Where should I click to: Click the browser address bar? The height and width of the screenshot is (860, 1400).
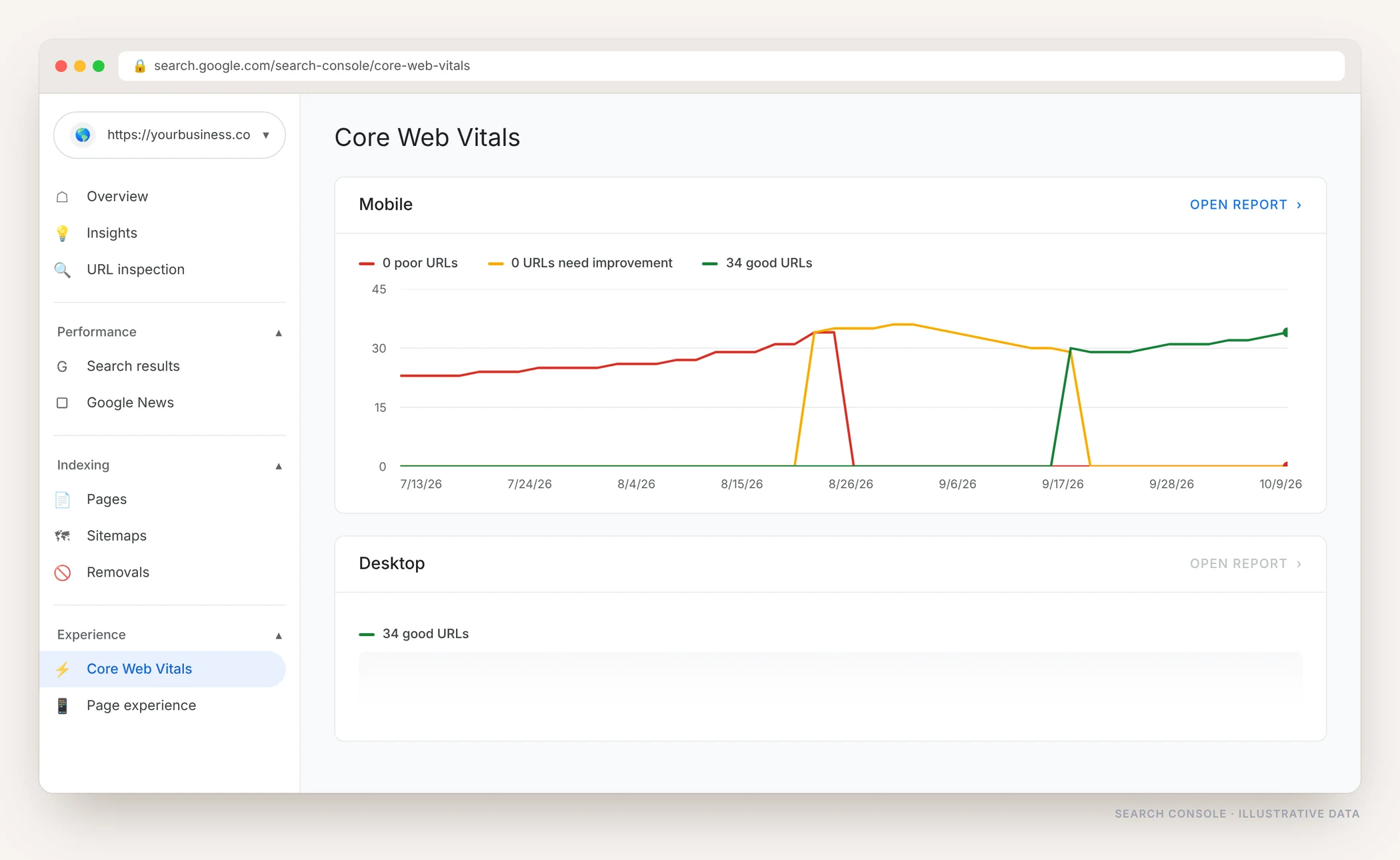pyautogui.click(x=731, y=66)
